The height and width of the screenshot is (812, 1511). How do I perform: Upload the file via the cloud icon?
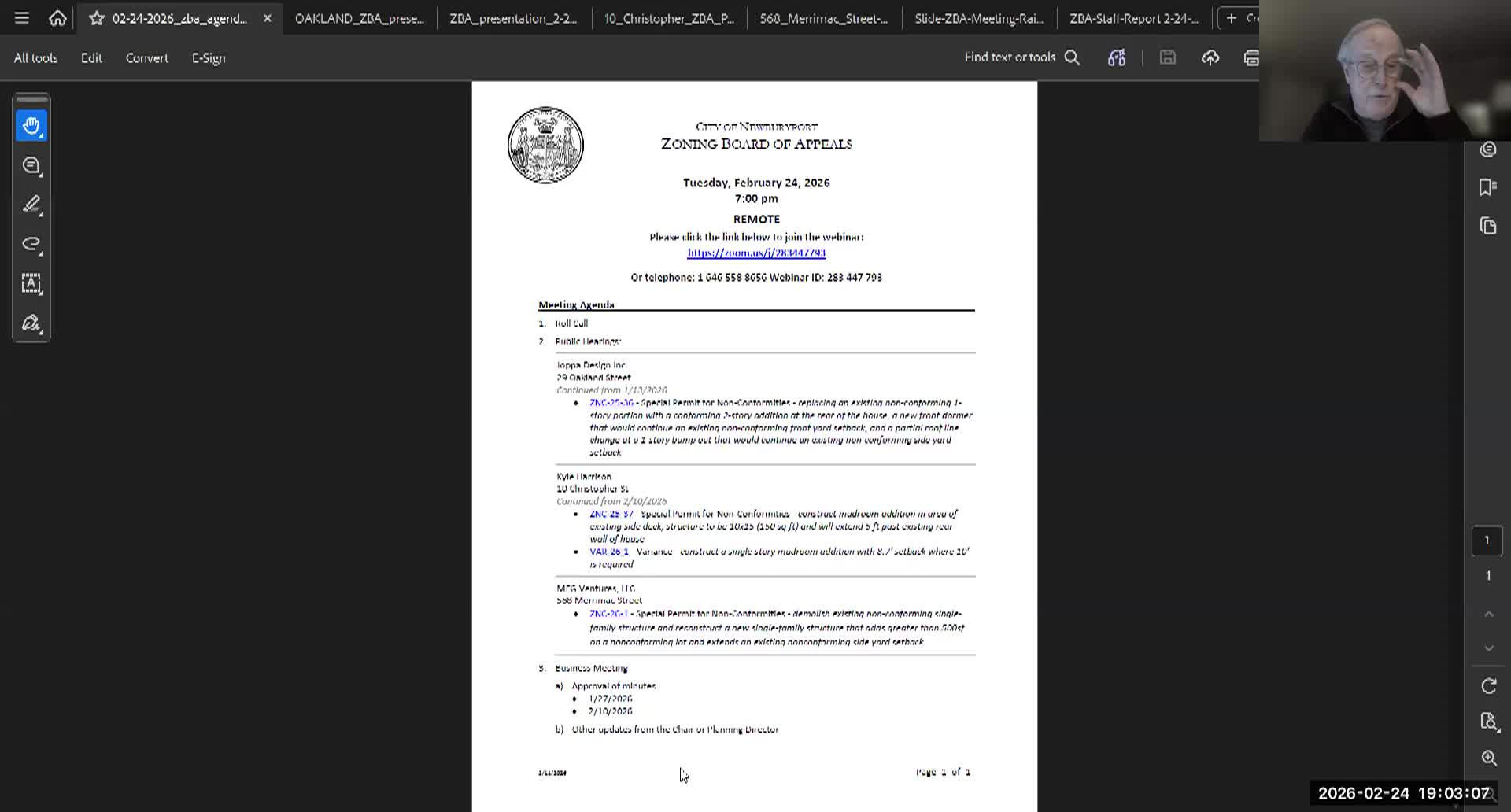click(1210, 57)
